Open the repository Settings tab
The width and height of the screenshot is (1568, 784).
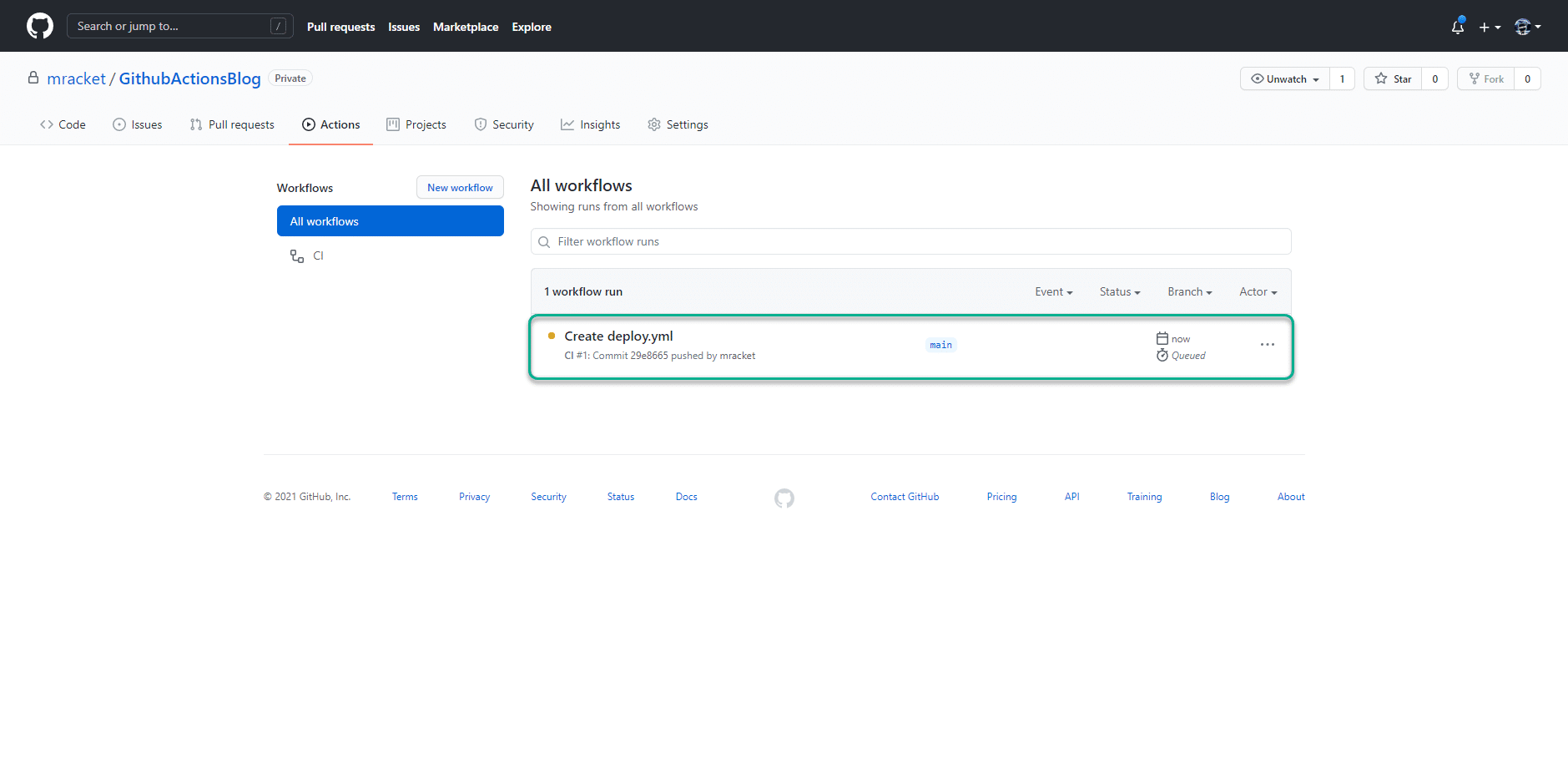pos(678,124)
